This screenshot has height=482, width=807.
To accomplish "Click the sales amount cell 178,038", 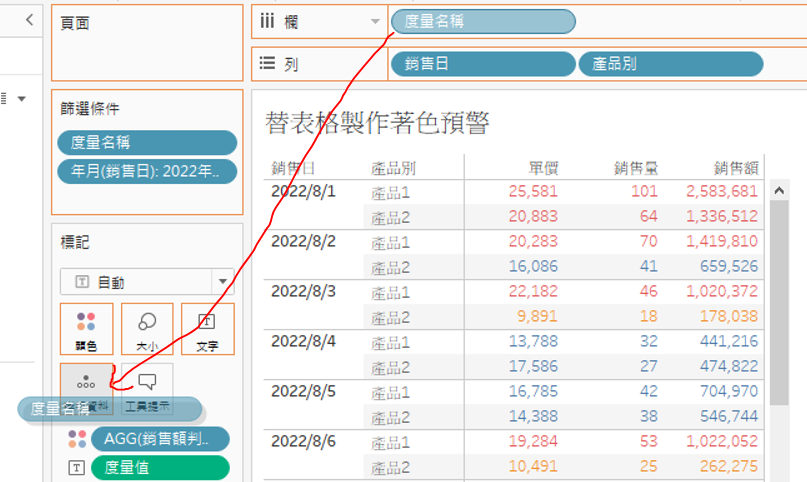I will [x=729, y=316].
